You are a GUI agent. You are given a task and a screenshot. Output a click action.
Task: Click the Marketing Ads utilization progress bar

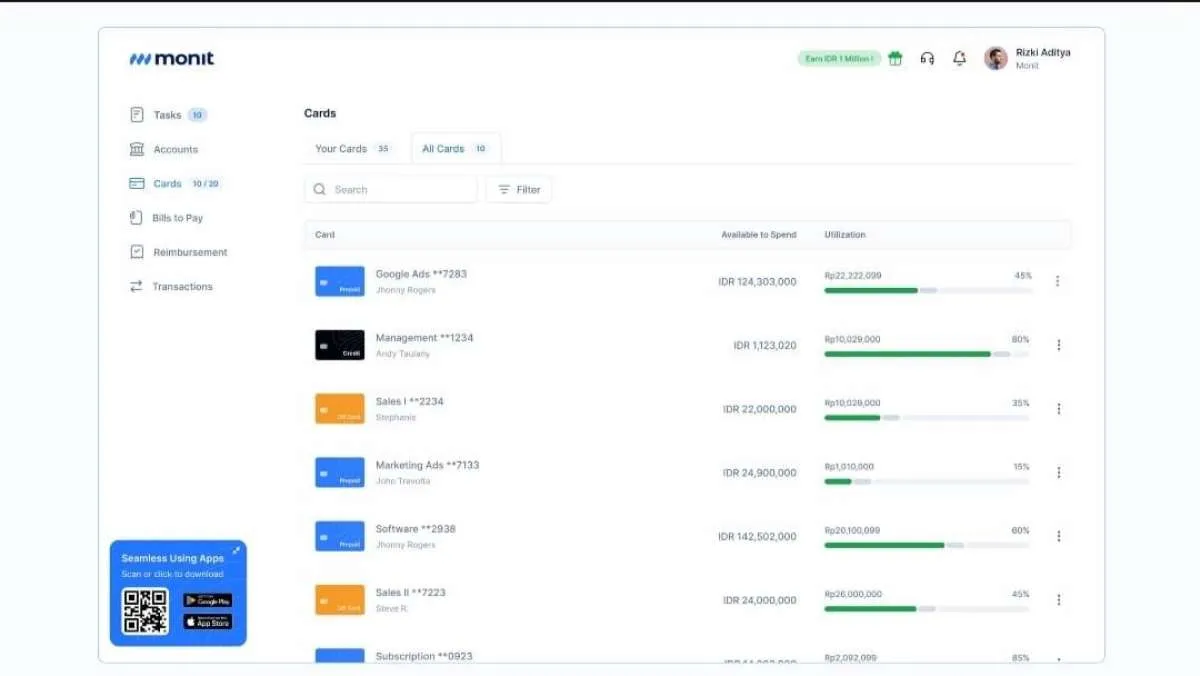(927, 482)
